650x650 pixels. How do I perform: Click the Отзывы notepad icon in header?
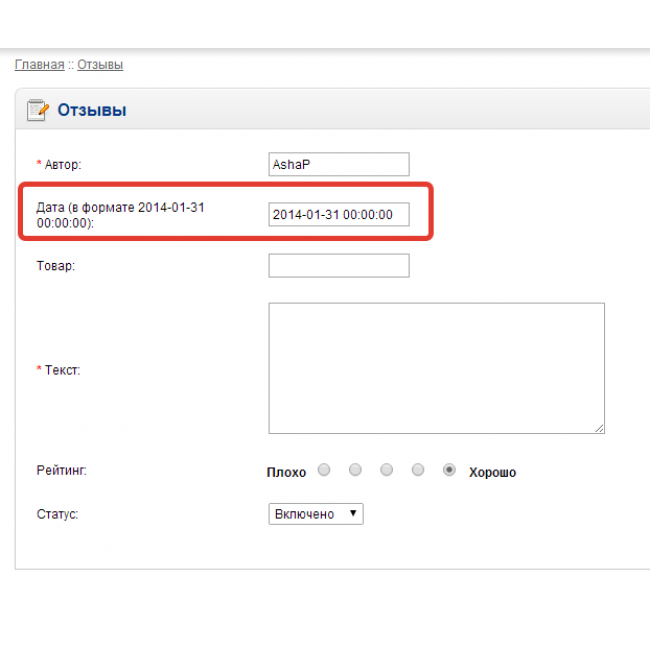[38, 109]
